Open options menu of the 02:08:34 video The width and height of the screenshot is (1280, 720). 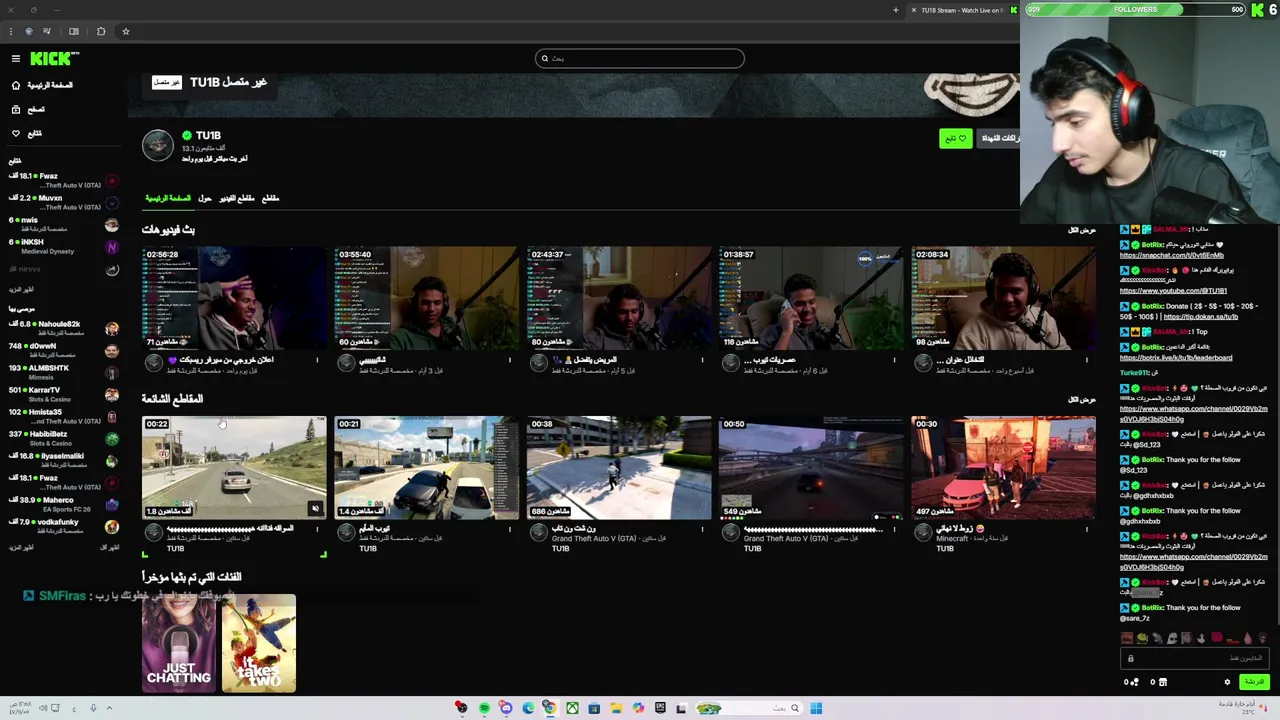[x=1087, y=360]
